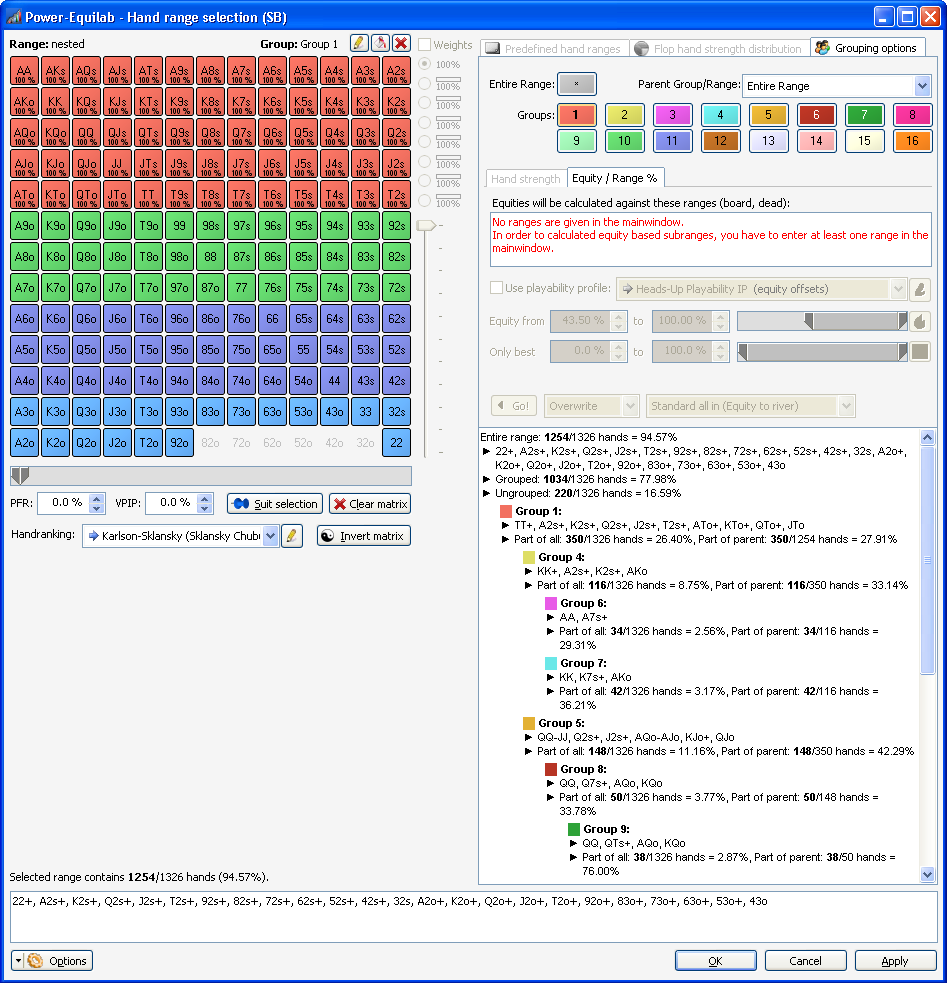This screenshot has height=983, width=947.
Task: Select the second 100% weight radio button
Action: [425, 83]
